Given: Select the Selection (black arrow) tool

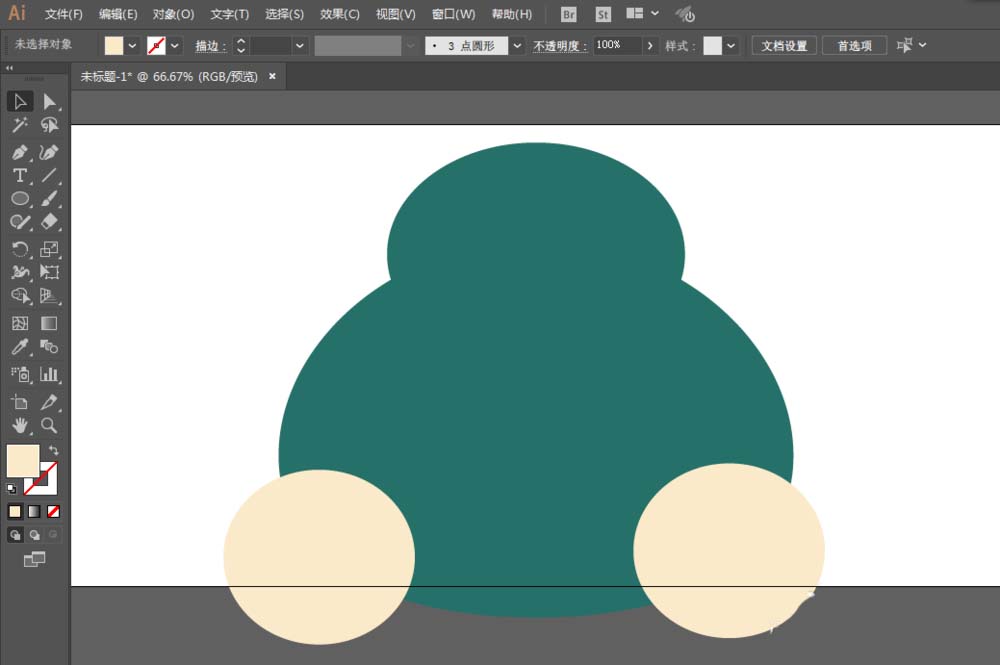Looking at the screenshot, I should [20, 101].
